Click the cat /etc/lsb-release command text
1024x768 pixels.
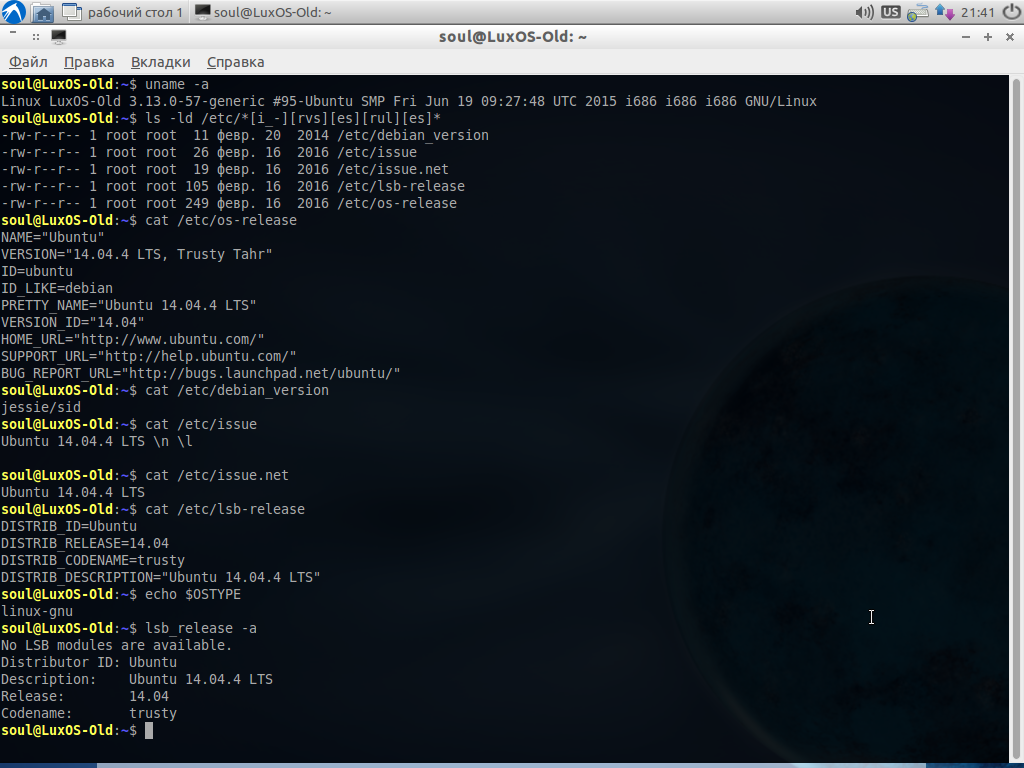tap(225, 509)
